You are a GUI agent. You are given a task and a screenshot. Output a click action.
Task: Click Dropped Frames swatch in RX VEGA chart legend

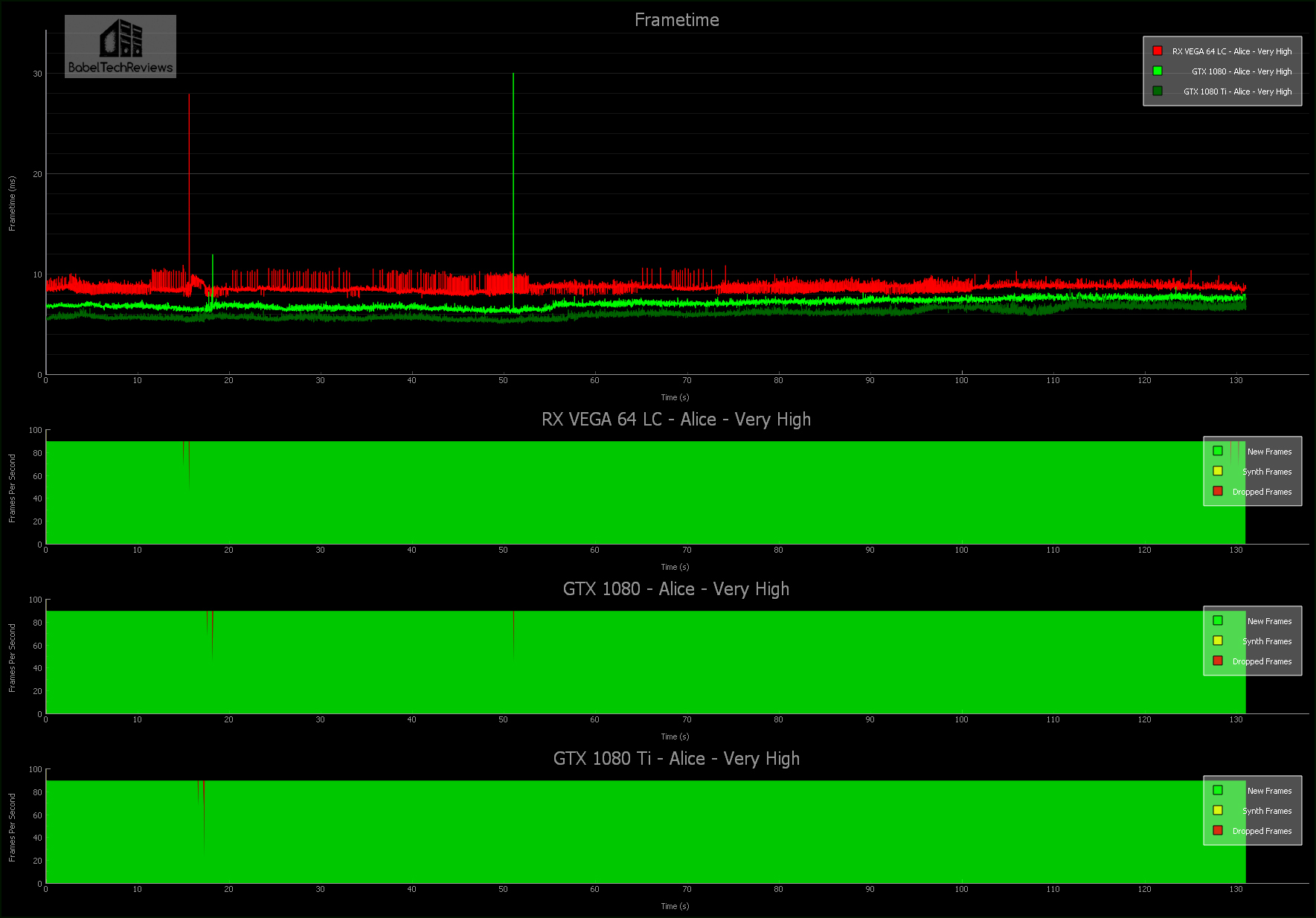[x=1218, y=491]
